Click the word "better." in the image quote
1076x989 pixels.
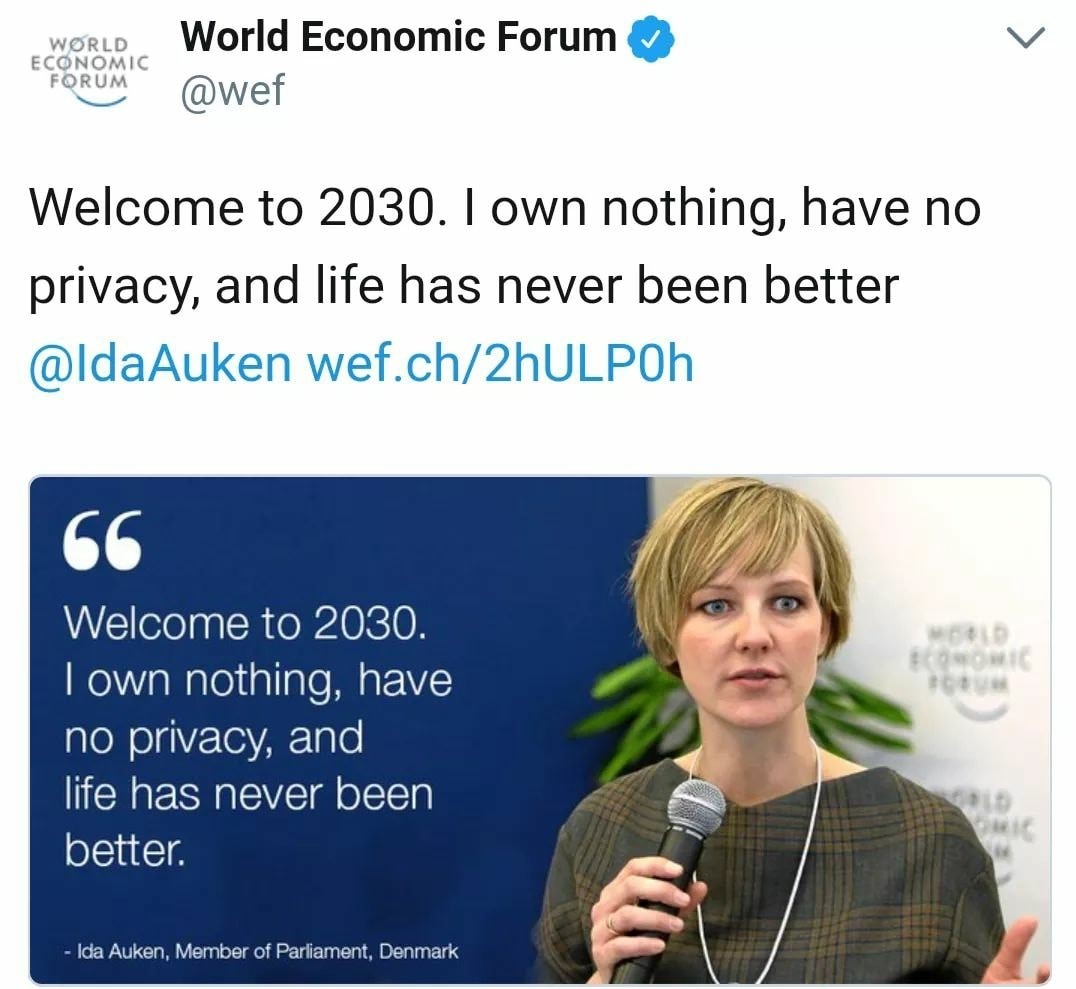coord(125,851)
